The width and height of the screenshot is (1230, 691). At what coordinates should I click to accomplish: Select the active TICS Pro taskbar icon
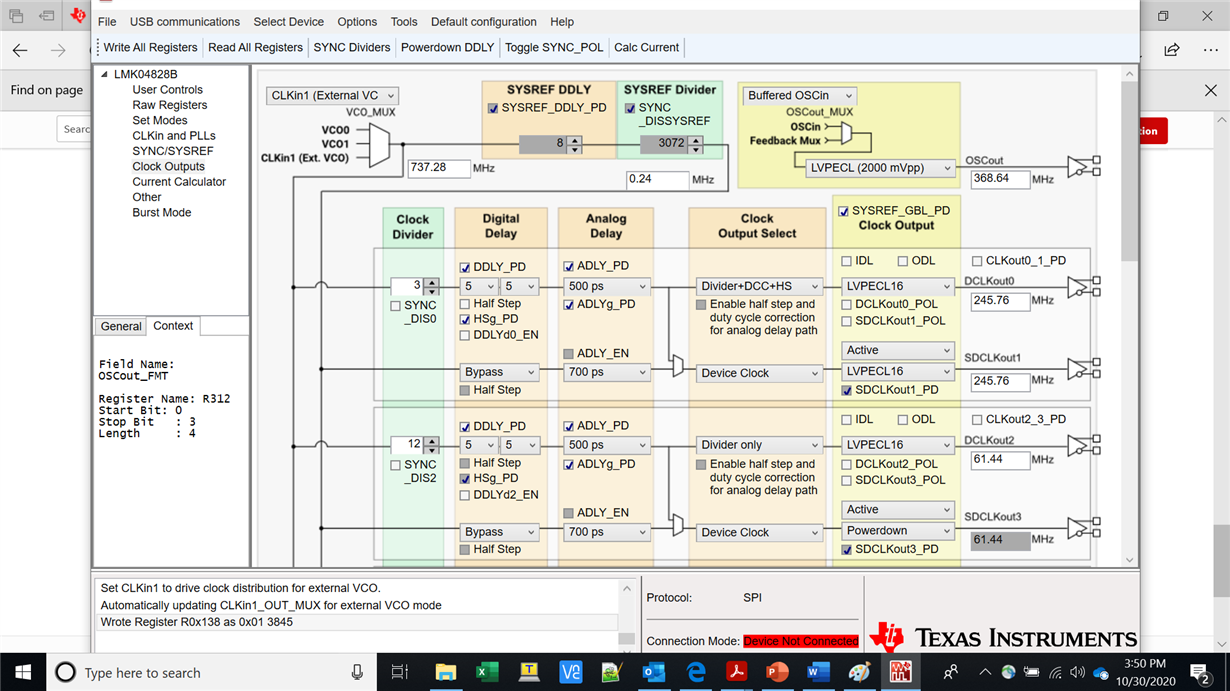click(x=901, y=672)
